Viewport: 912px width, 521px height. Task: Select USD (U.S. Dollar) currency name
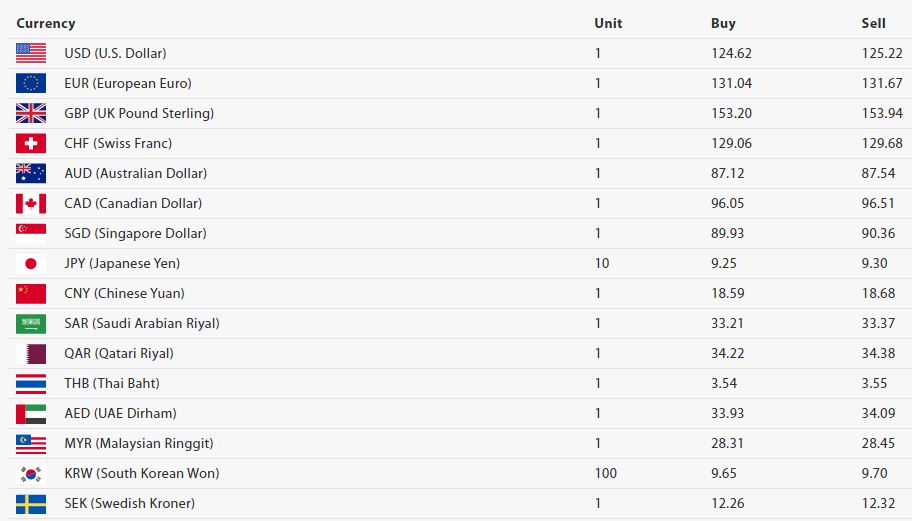click(115, 53)
